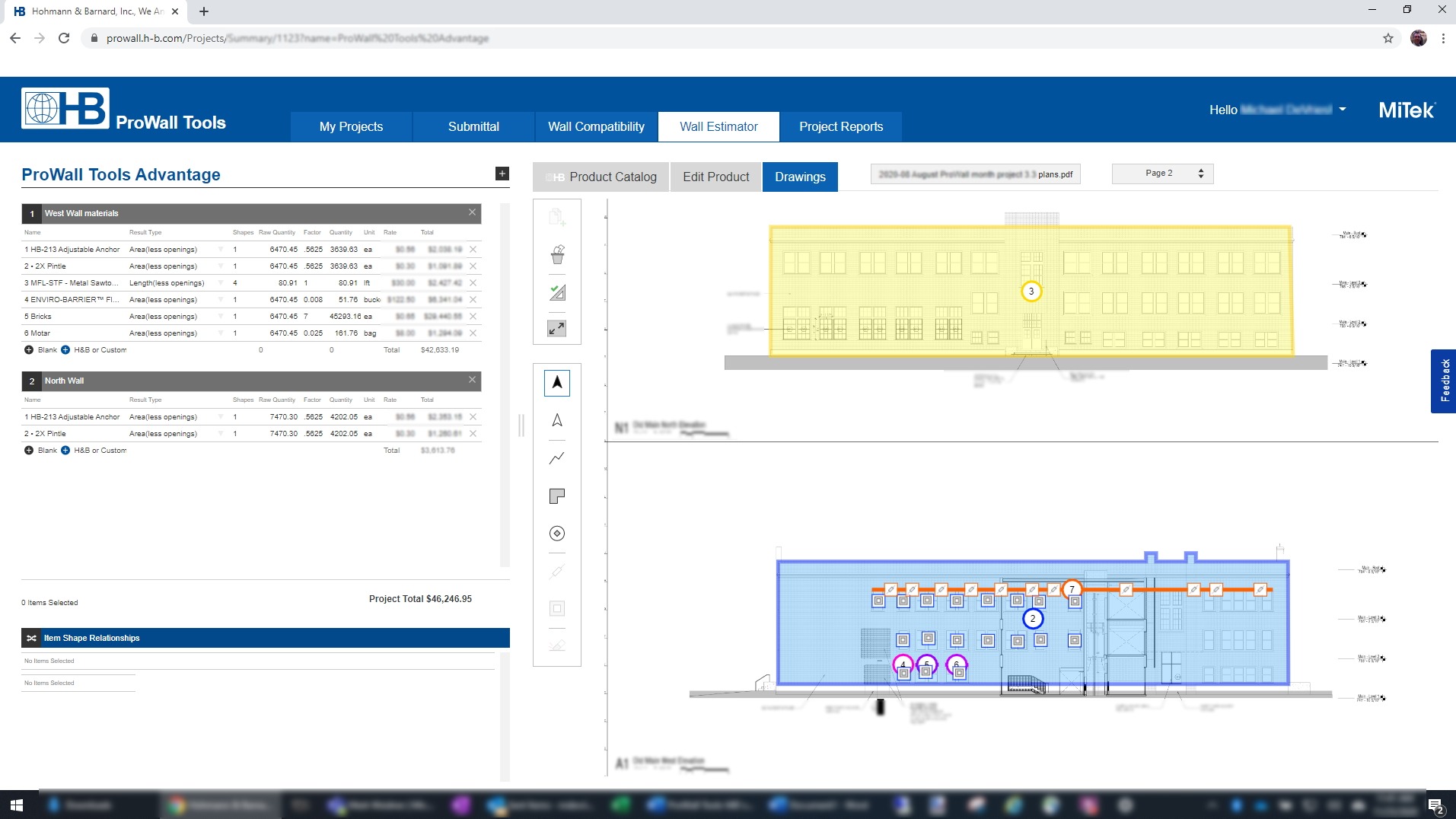Close the West Wall materials group
Image resolution: width=1456 pixels, height=819 pixels.
[x=472, y=212]
